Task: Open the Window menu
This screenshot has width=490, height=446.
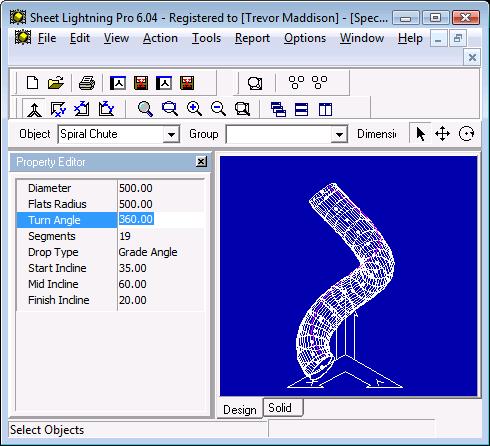Action: click(x=362, y=38)
